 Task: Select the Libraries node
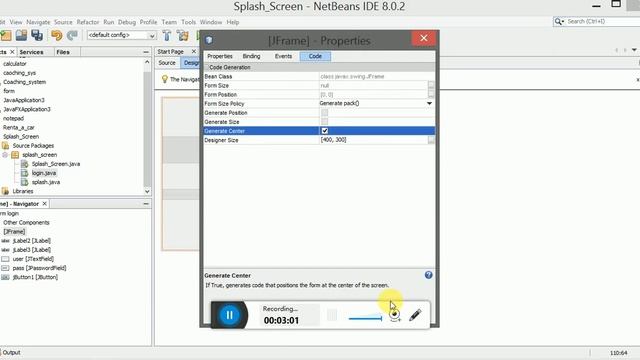(22, 191)
